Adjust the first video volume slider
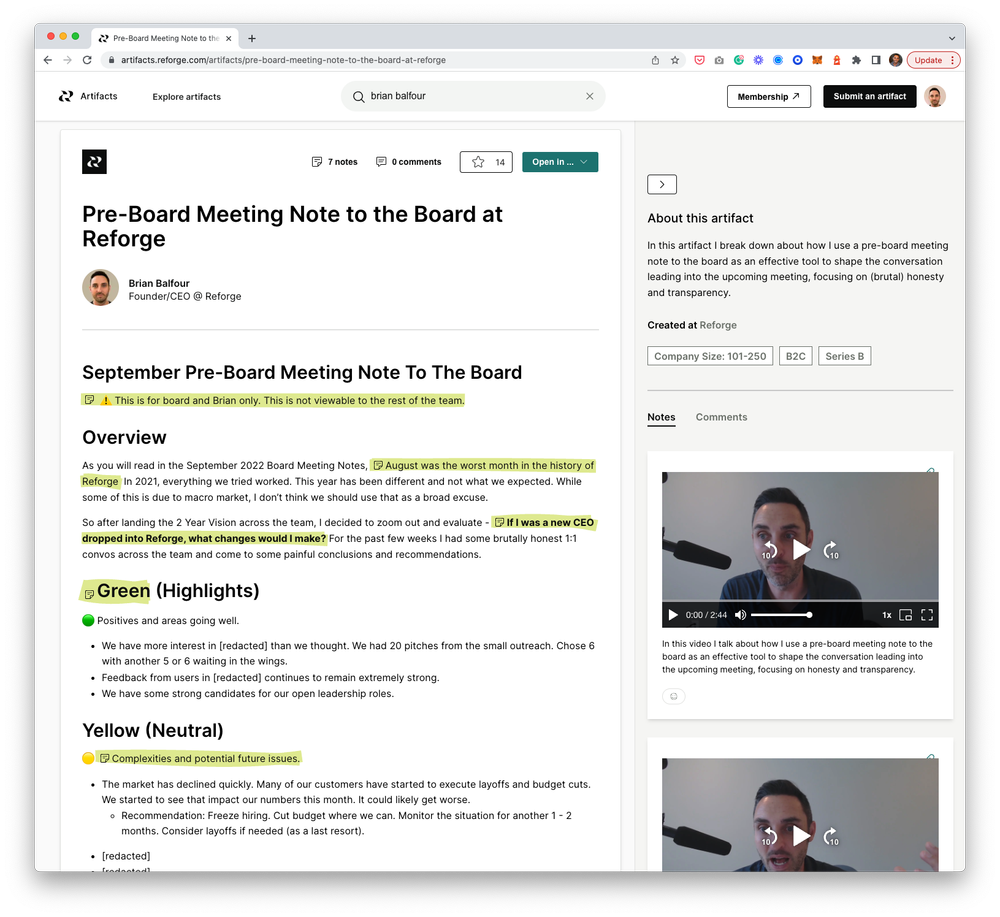Screen dimensions: 1000x917 (781, 615)
